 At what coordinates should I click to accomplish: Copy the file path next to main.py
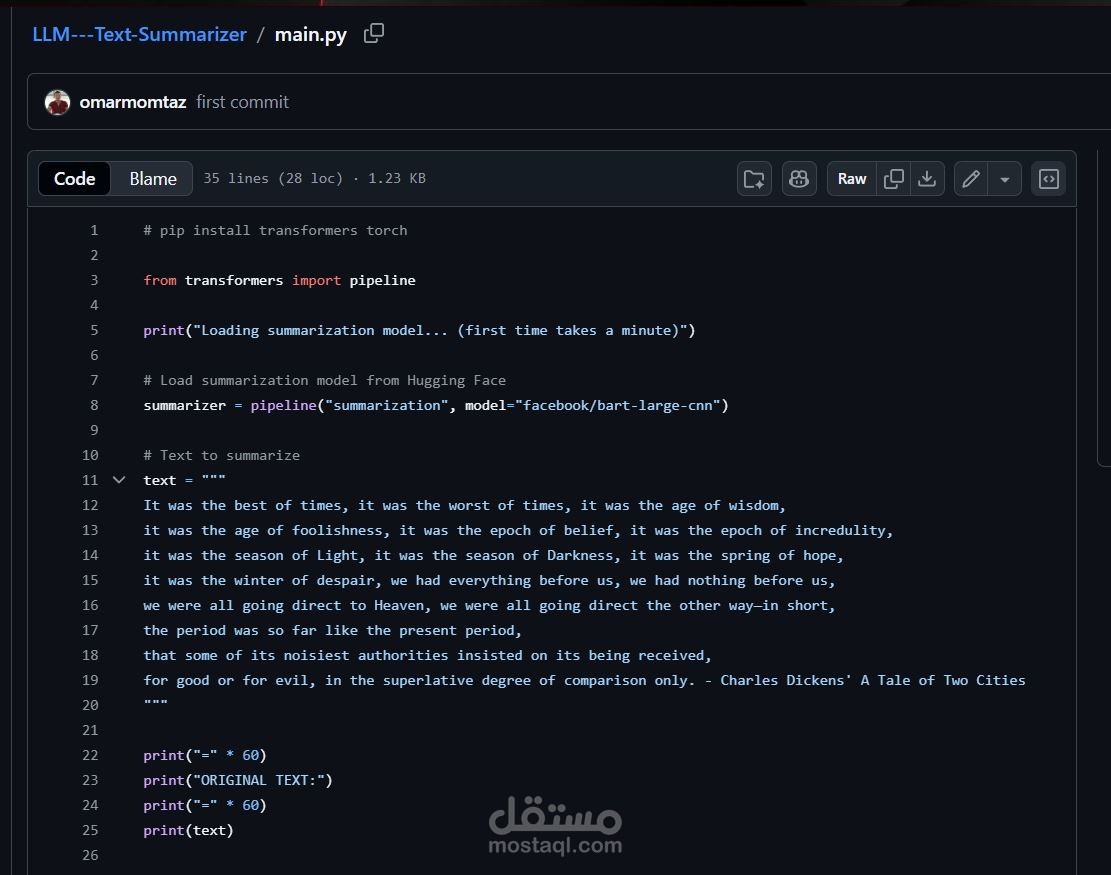(374, 32)
